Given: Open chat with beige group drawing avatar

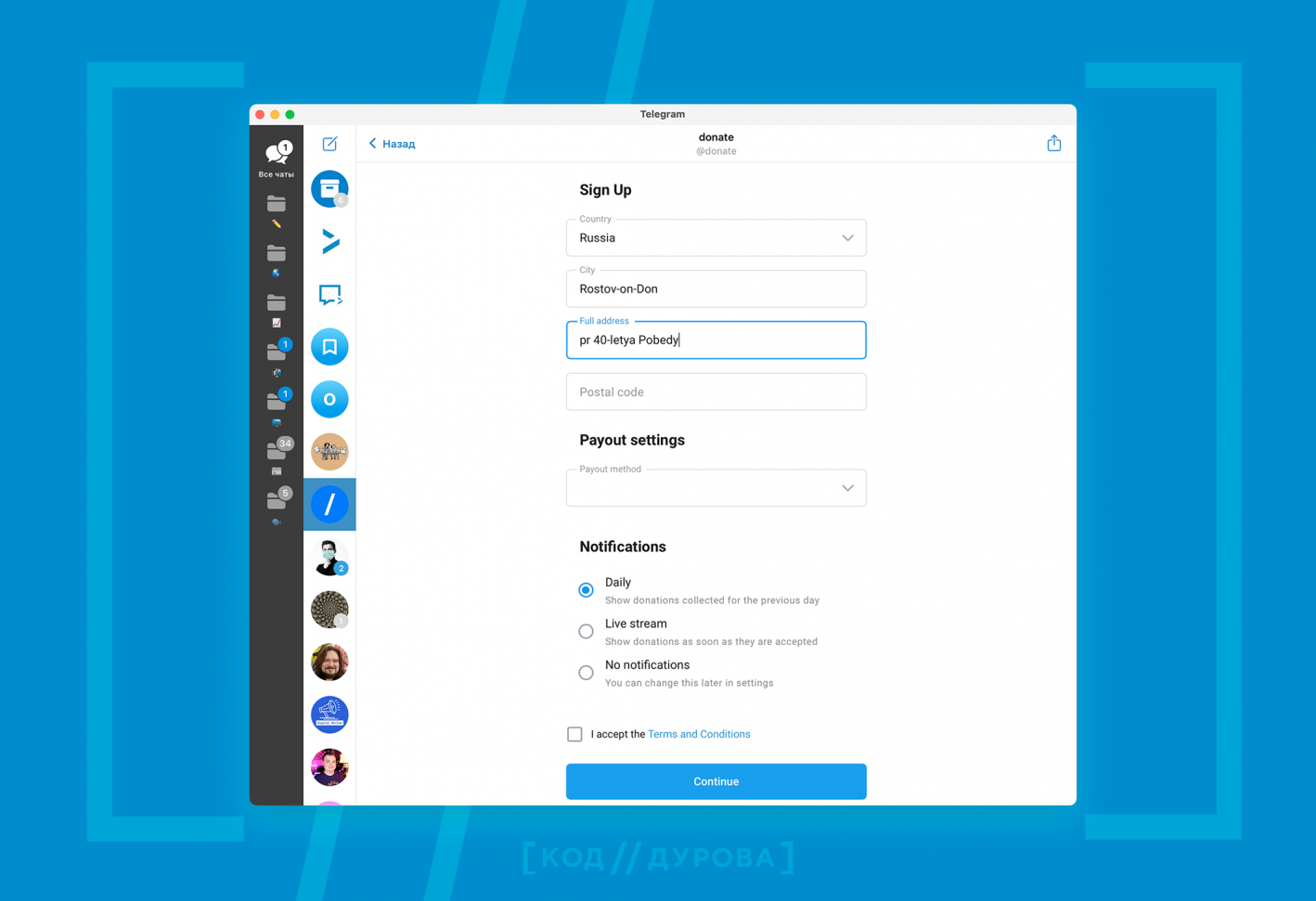Looking at the screenshot, I should coord(329,452).
